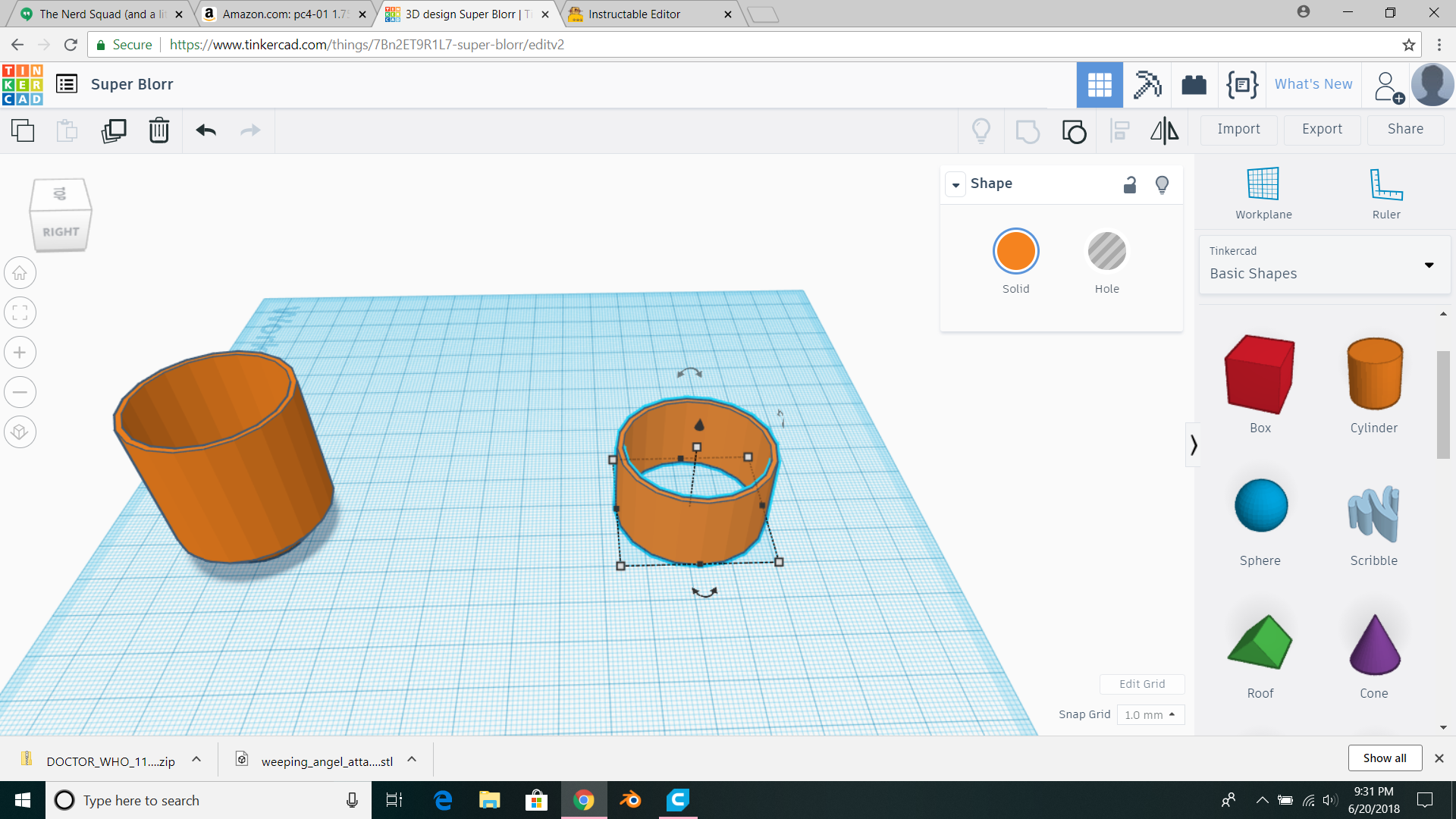The width and height of the screenshot is (1456, 819).
Task: Fit all in view
Action: (x=20, y=312)
